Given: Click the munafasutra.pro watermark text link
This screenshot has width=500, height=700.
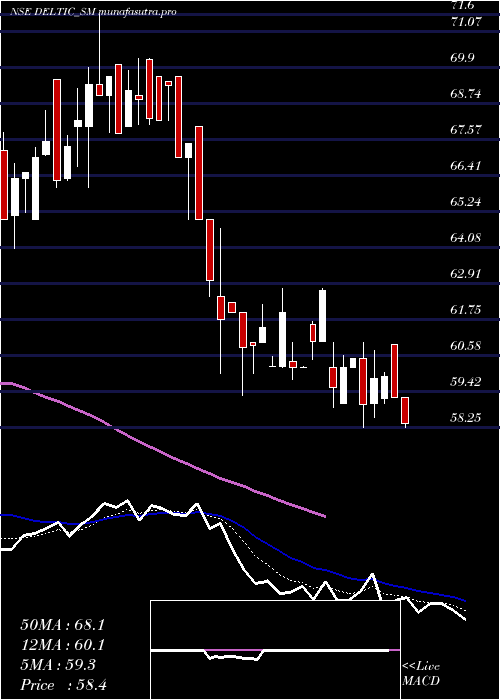Looking at the screenshot, I should pyautogui.click(x=137, y=12).
